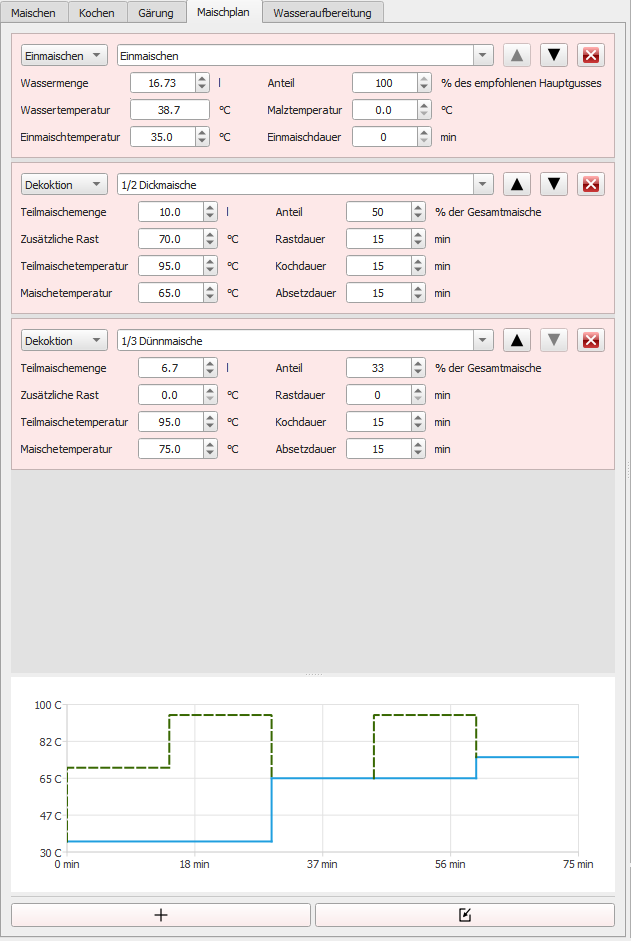Move Einmaischen step down with arrow
This screenshot has height=941, width=631.
click(x=554, y=56)
